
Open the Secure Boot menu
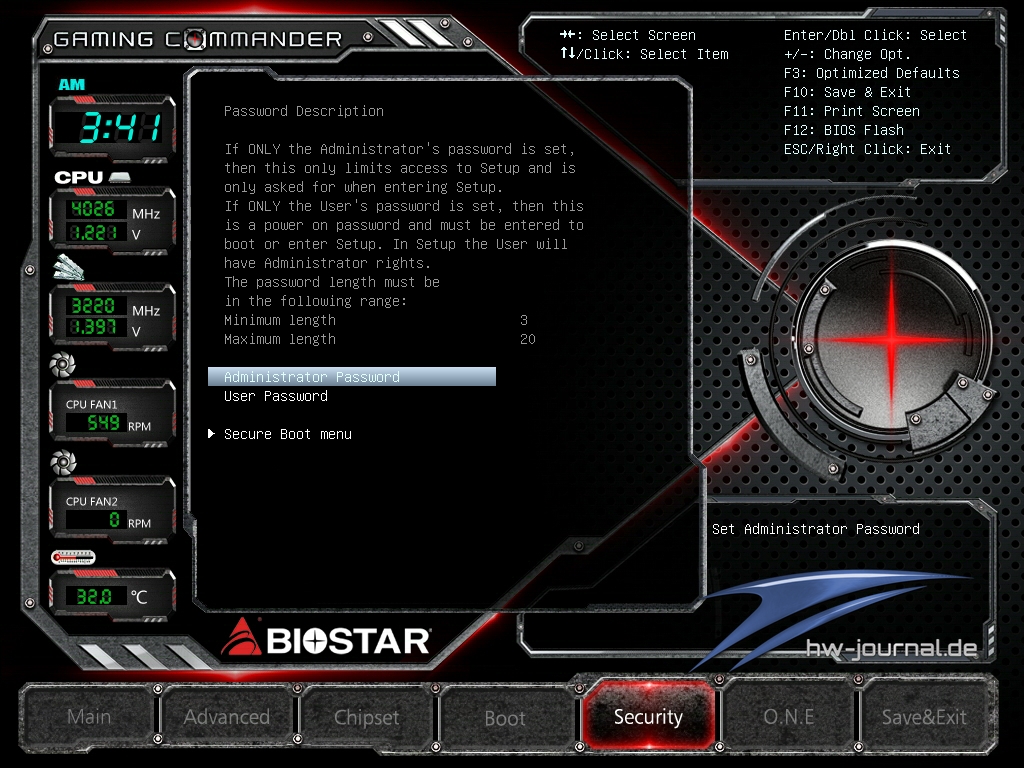click(x=287, y=434)
